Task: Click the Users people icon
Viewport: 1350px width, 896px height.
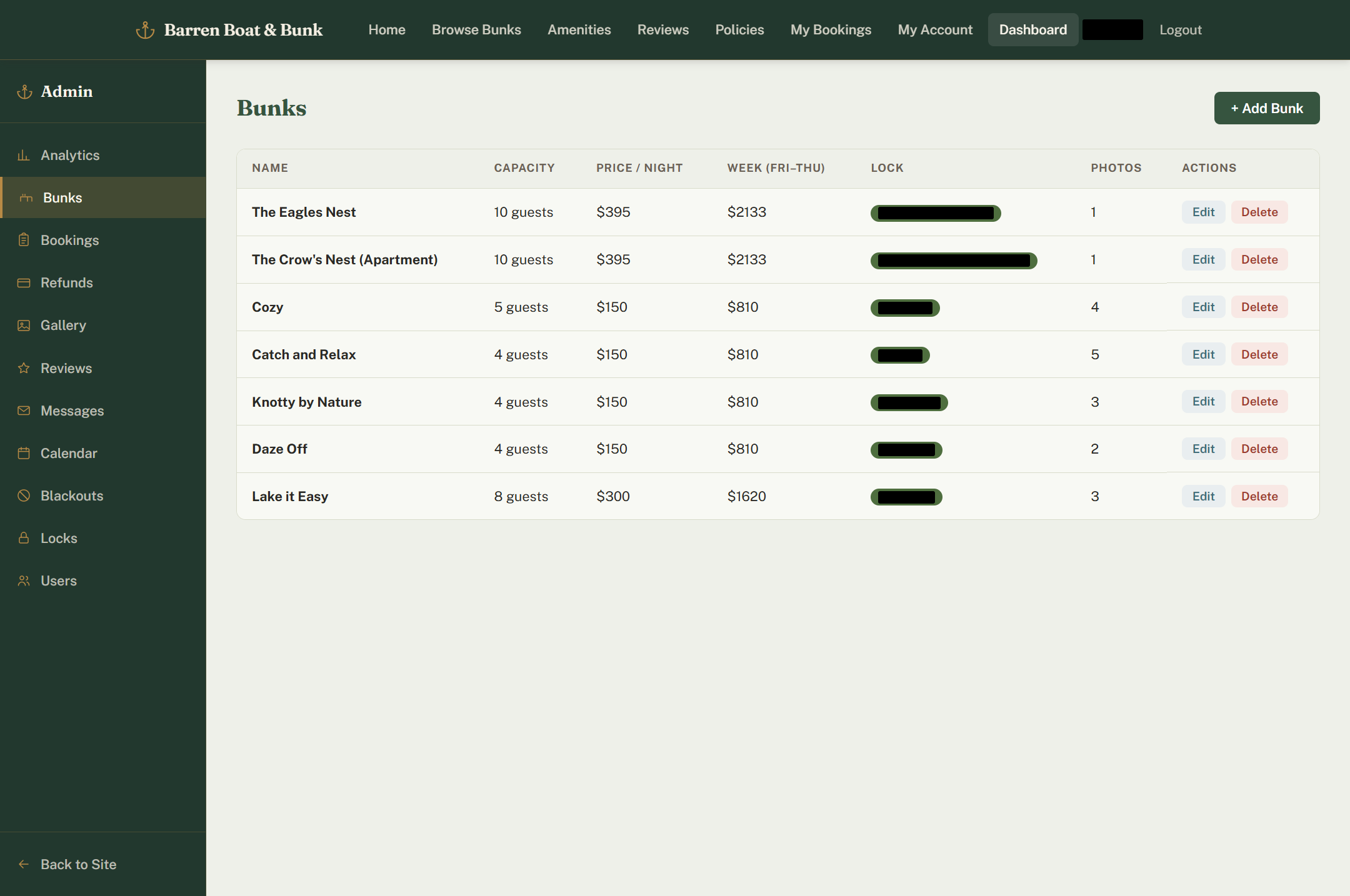Action: pos(24,580)
